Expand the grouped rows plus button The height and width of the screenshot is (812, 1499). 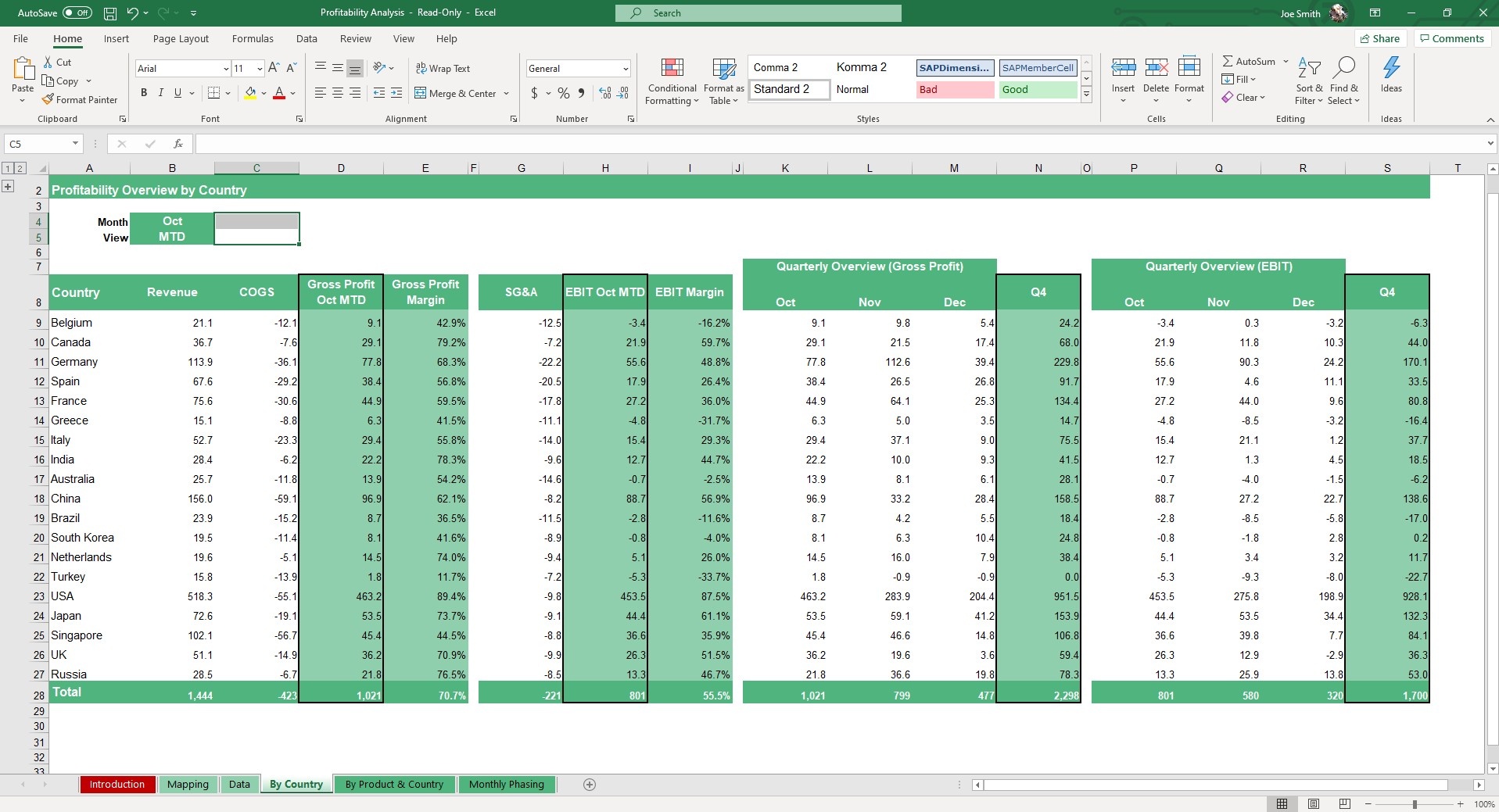pyautogui.click(x=8, y=186)
